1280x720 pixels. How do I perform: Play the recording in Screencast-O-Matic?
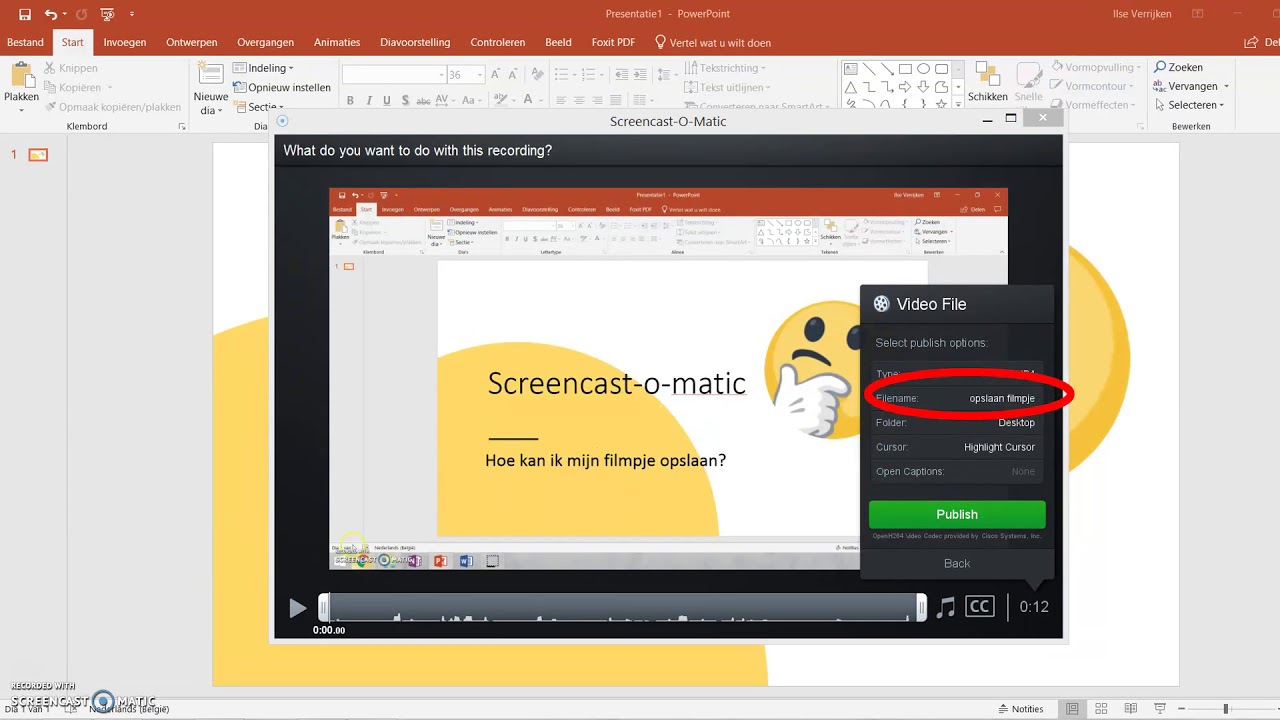point(297,607)
